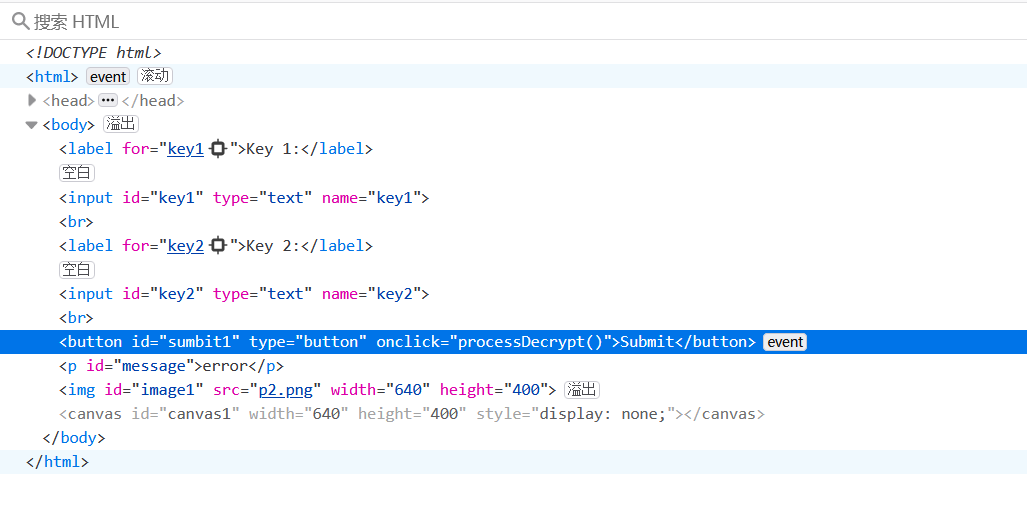Click the search magnifier icon

click(20, 21)
